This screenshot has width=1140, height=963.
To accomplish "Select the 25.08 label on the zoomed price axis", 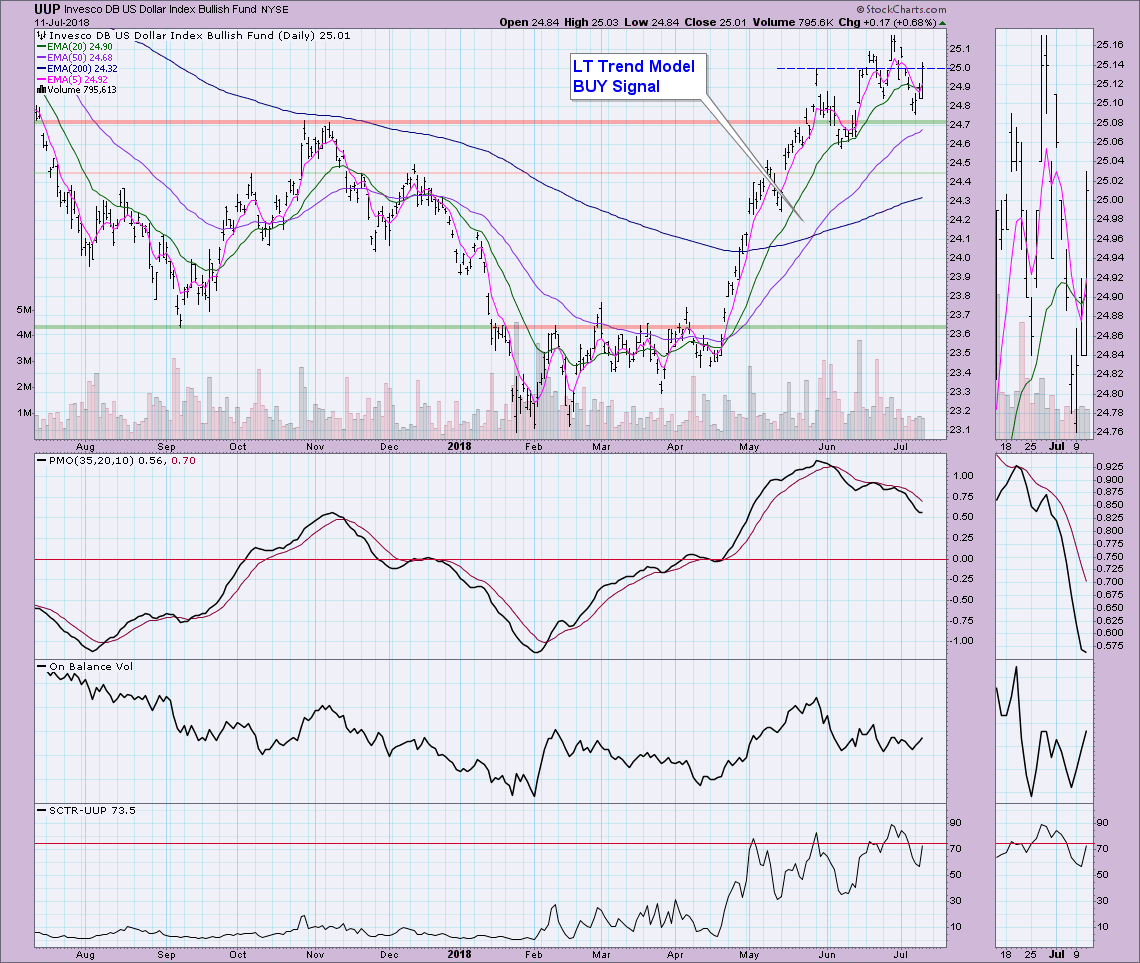I will [x=1109, y=122].
